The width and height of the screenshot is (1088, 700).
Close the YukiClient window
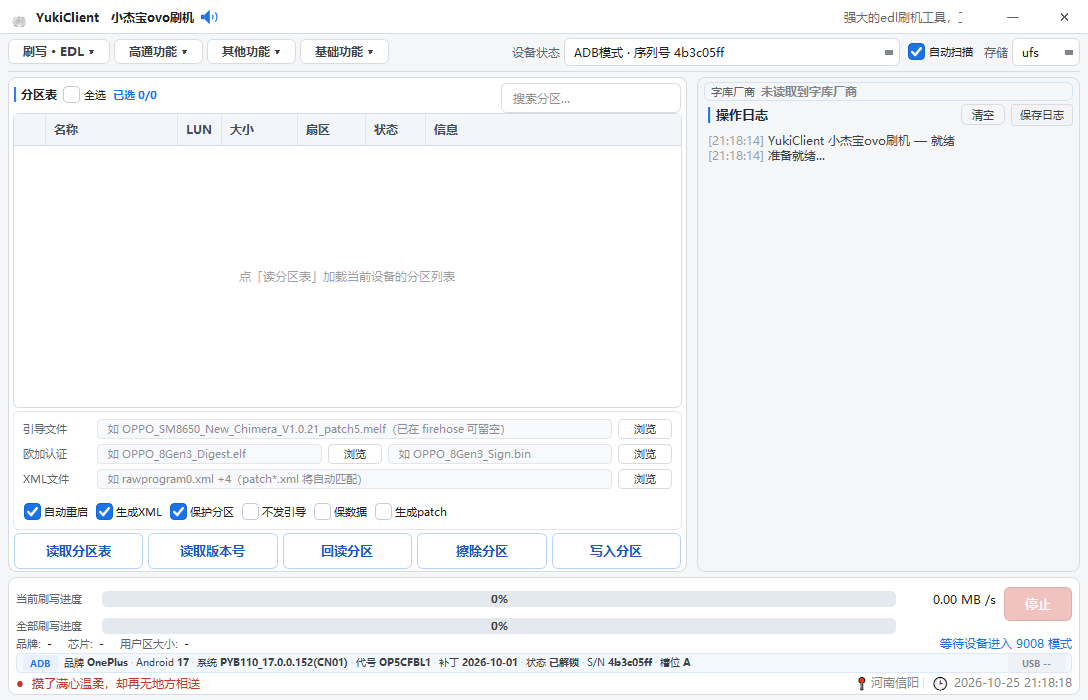tap(1064, 17)
